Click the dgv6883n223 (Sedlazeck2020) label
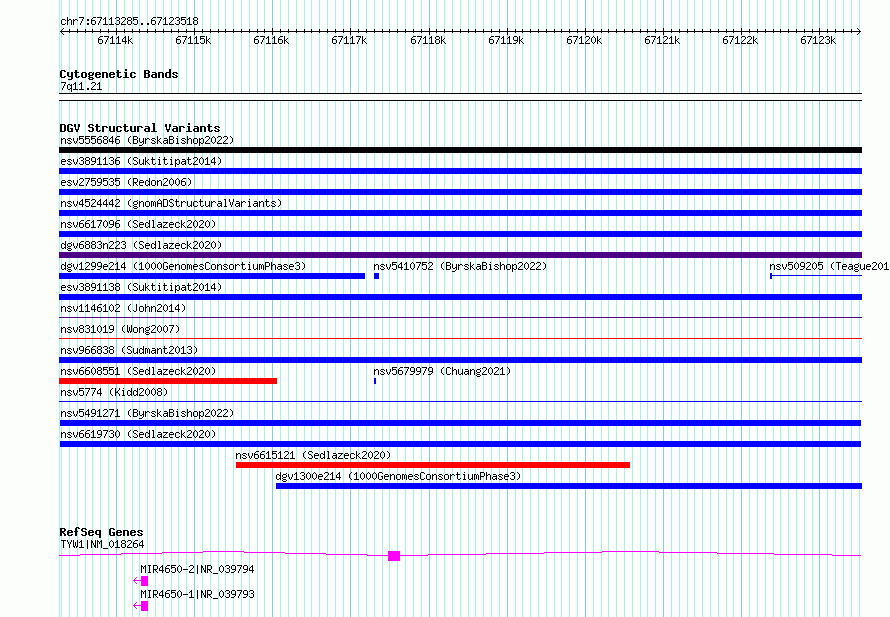Viewport: 890px width, 617px height. point(141,245)
